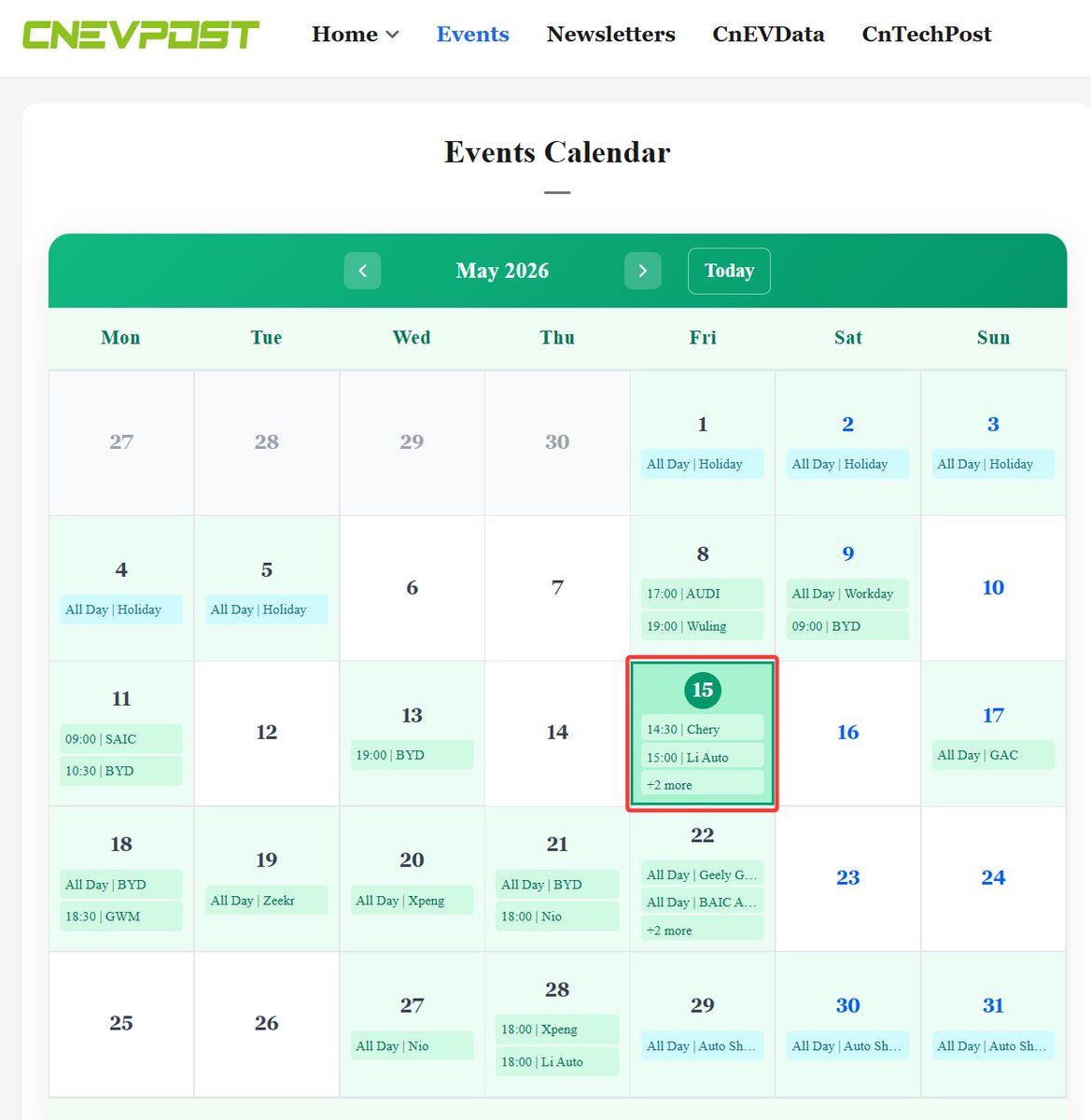
Task: Open 19:00 BYD event on May 13
Action: point(412,755)
